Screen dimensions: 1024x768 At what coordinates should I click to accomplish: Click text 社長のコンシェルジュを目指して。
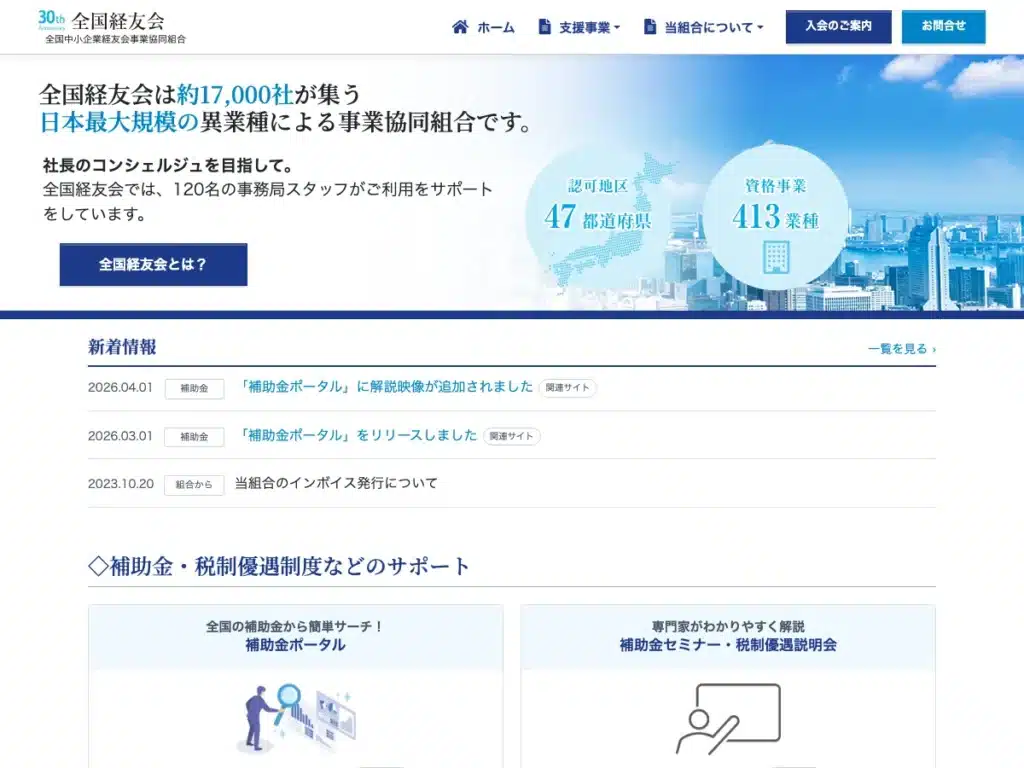[x=168, y=165]
